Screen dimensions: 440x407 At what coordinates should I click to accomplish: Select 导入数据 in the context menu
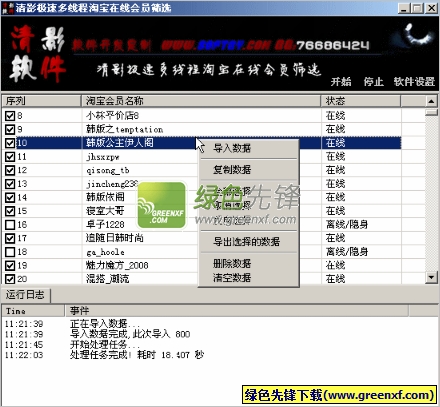coord(232,148)
